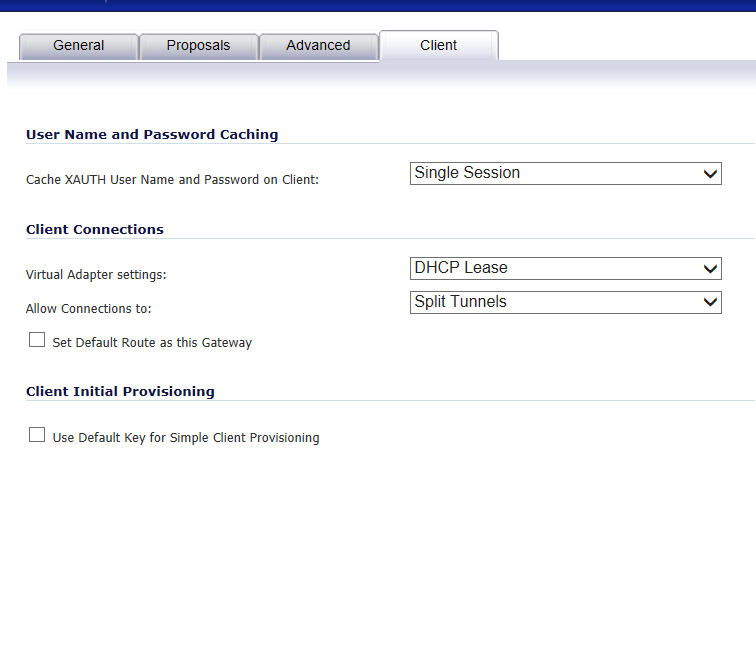Click the 'Set Default Route as this Gateway' label text
The width and height of the screenshot is (756, 657).
pos(152,343)
